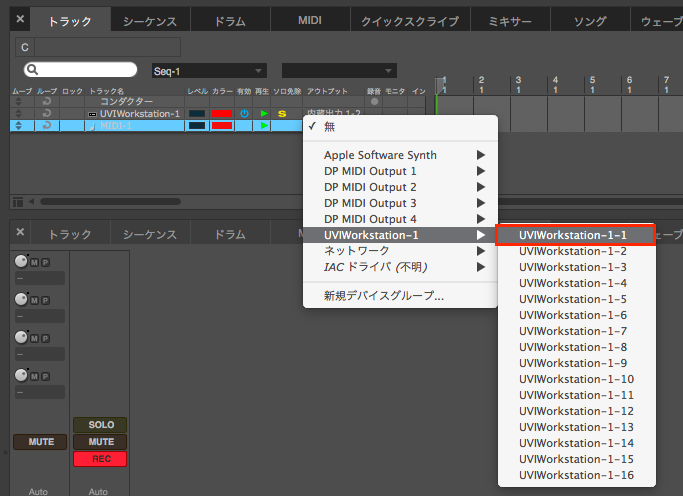Switch to the トラック tab in the lower window
Screen dimensions: 683x496
pyautogui.click(x=70, y=234)
